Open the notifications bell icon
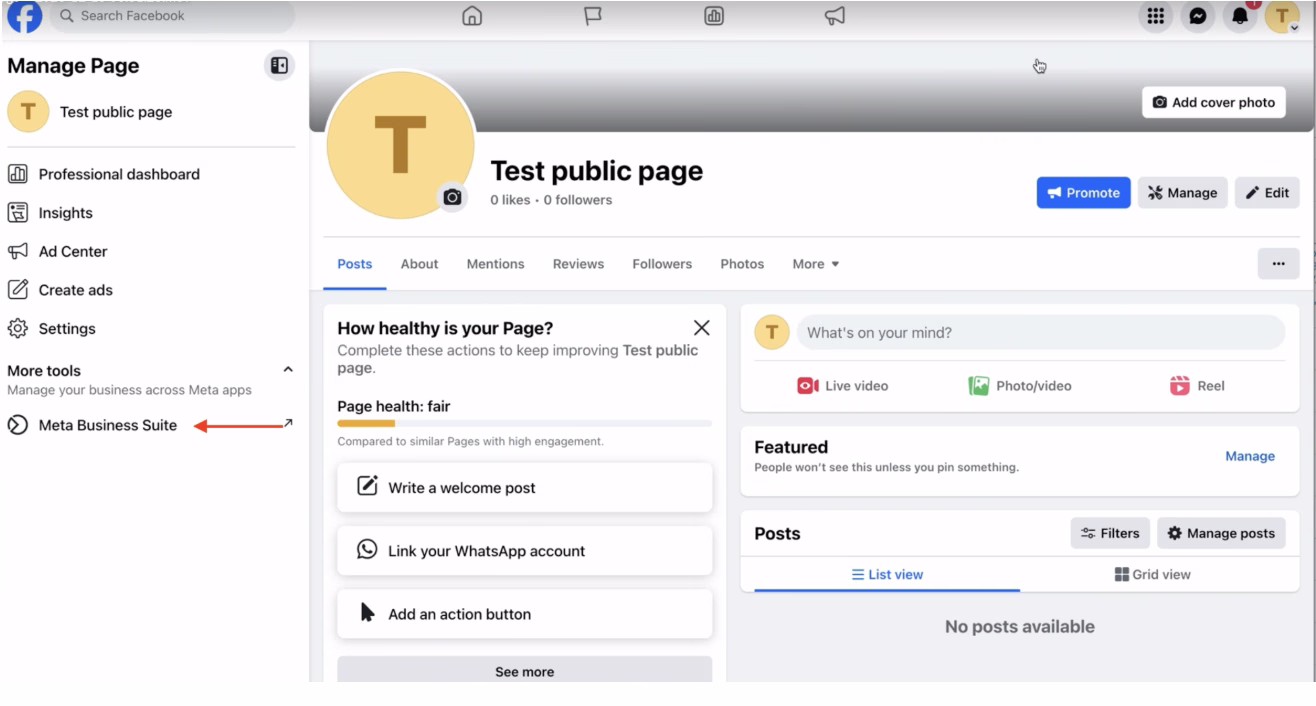1316x706 pixels. tap(1240, 16)
